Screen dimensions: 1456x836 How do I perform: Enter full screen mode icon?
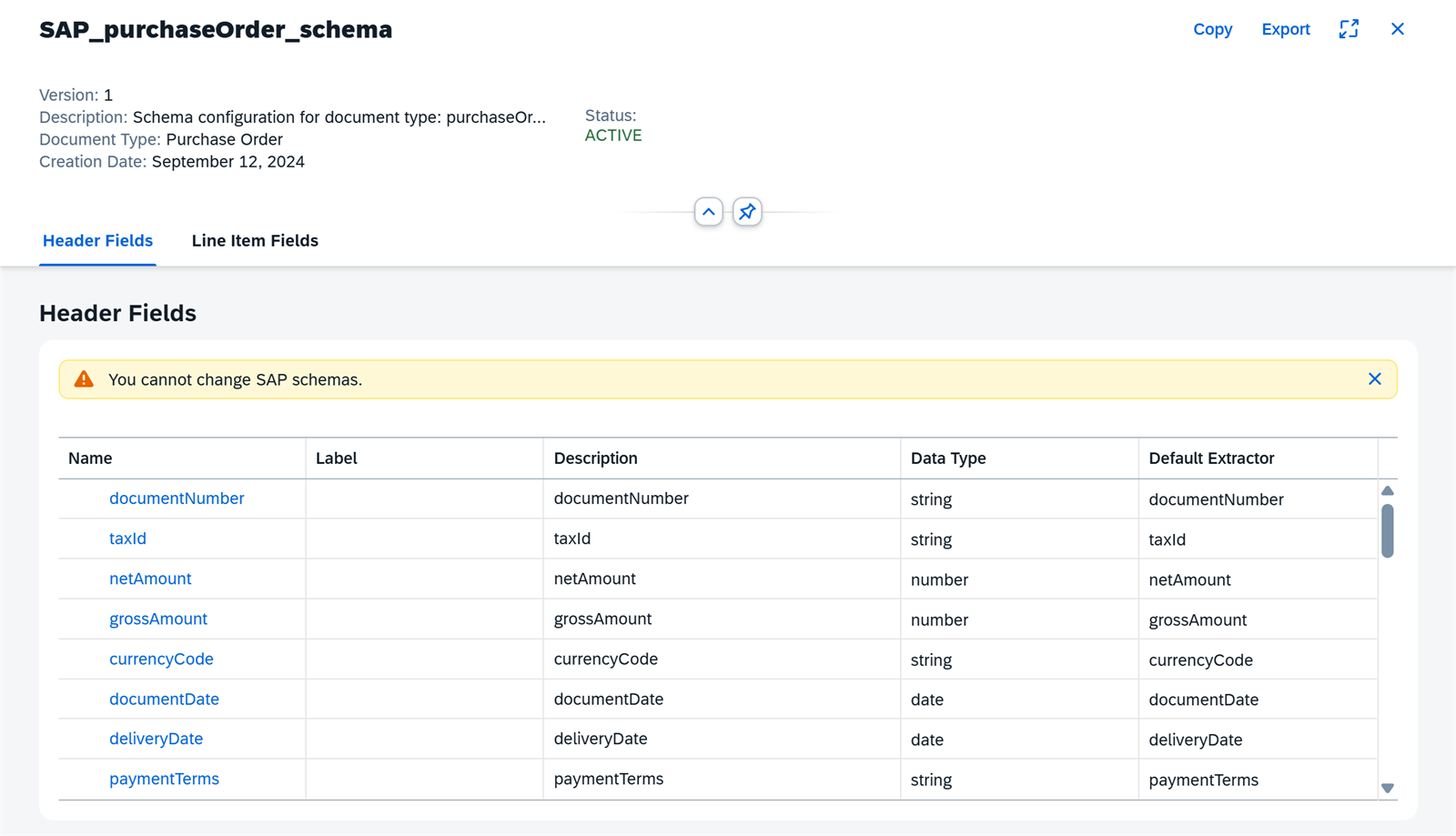click(1349, 29)
